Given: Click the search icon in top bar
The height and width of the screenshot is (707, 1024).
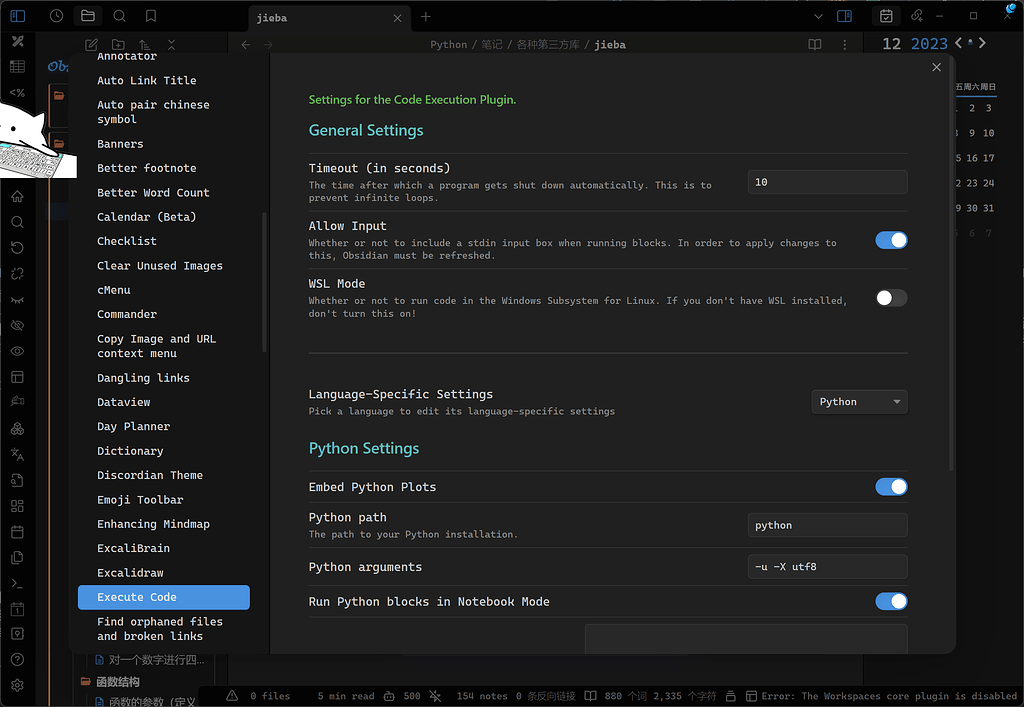Looking at the screenshot, I should pyautogui.click(x=119, y=16).
